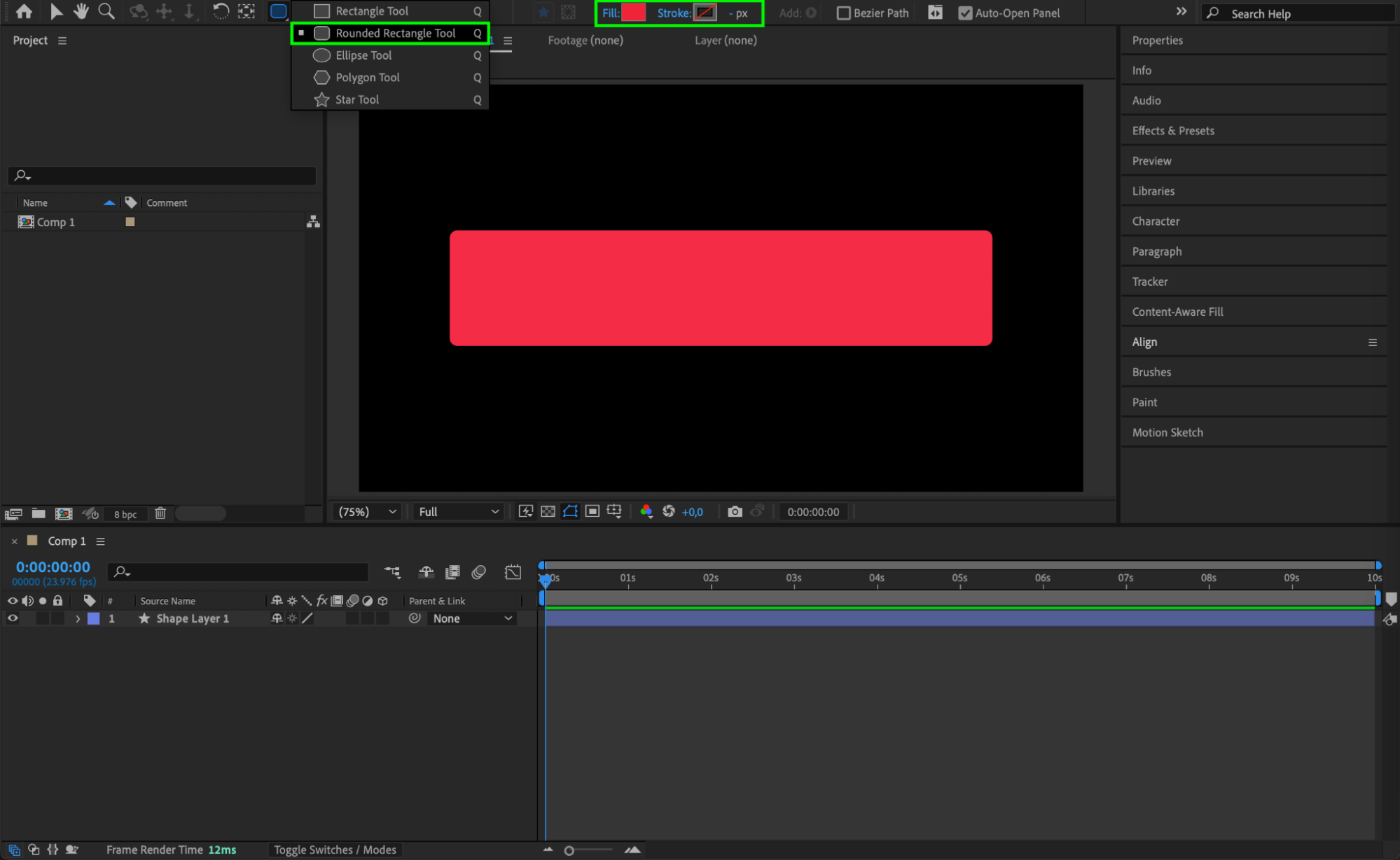1400x860 pixels.
Task: Toggle the transparency grid icon
Action: pos(548,512)
